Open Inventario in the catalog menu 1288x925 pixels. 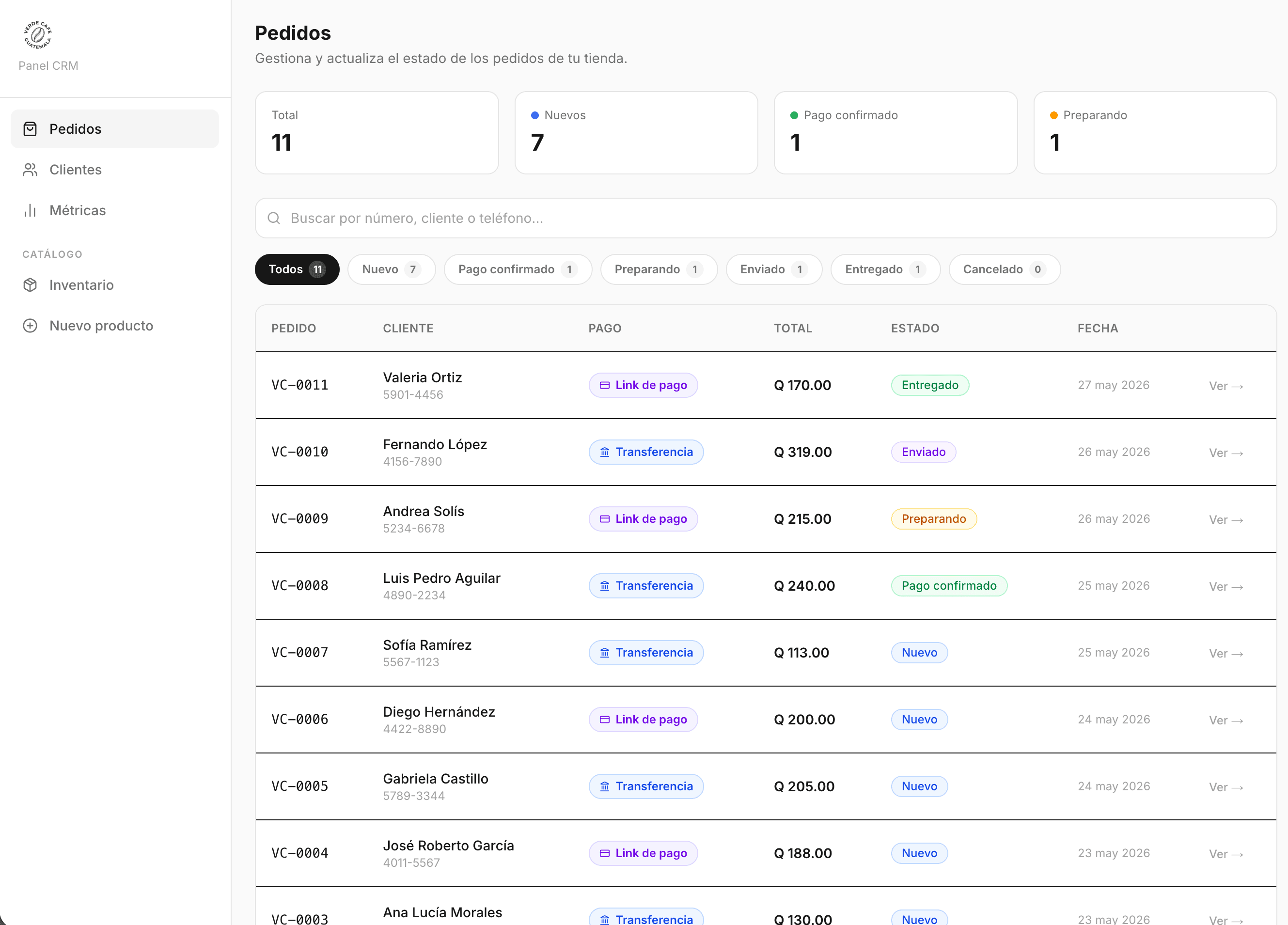click(115, 285)
